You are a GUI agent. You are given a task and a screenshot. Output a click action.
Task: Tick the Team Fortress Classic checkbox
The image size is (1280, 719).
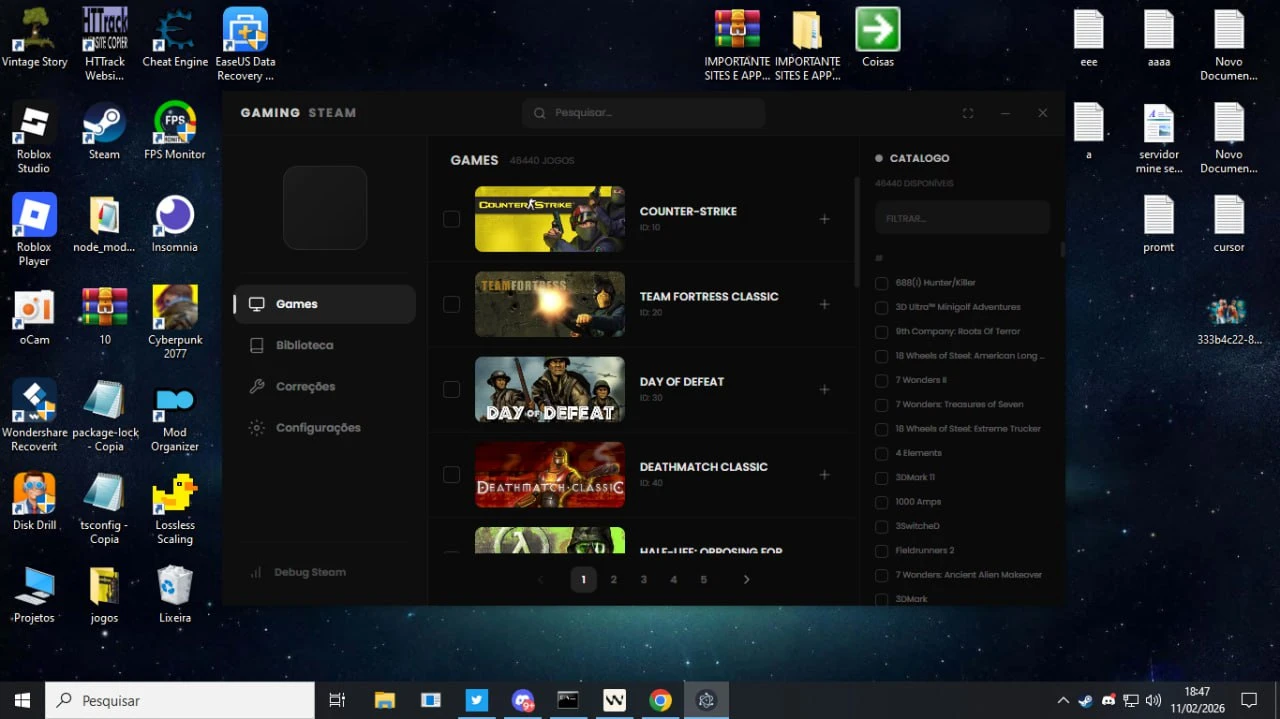tap(452, 304)
